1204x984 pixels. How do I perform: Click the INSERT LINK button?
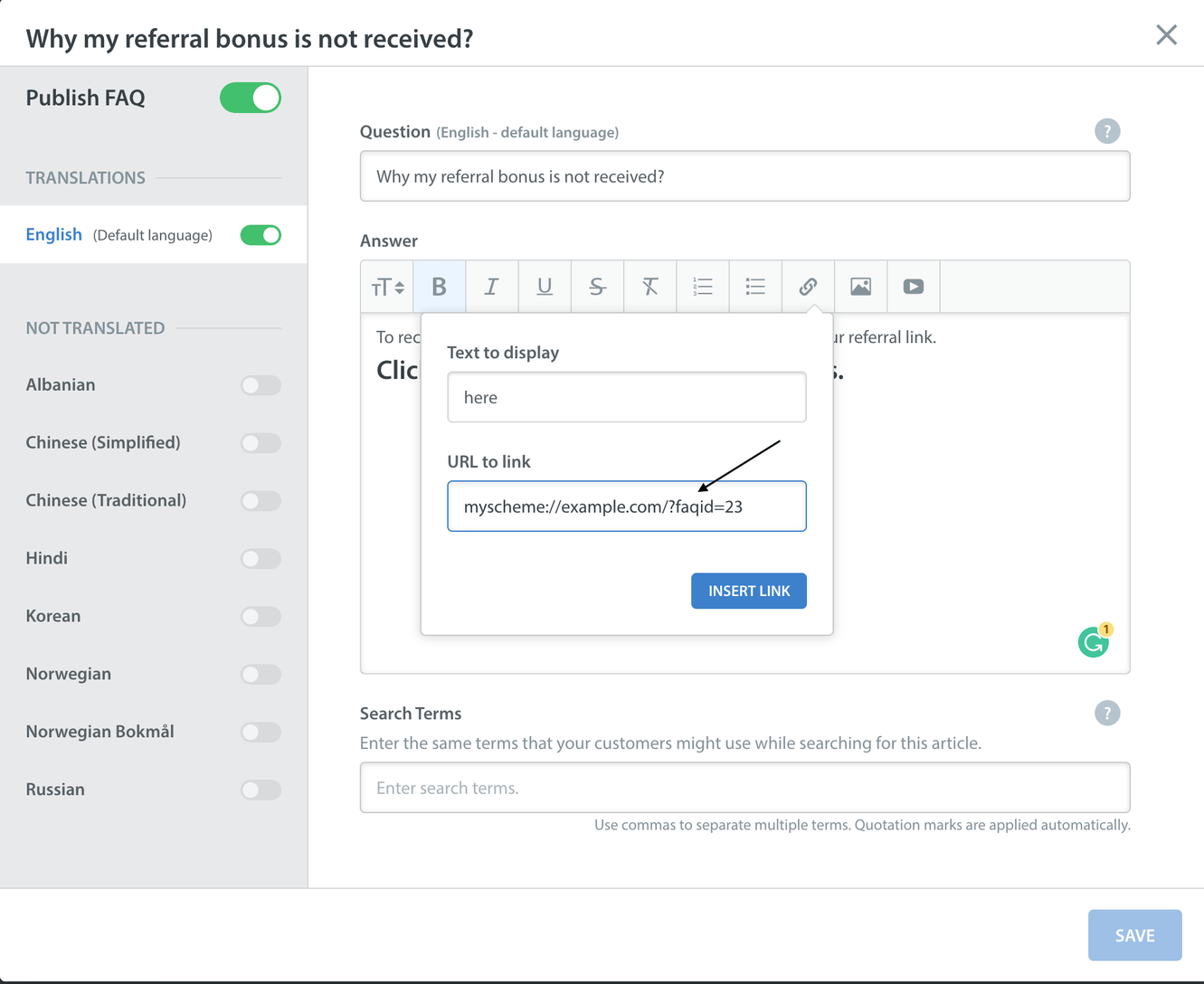(749, 591)
